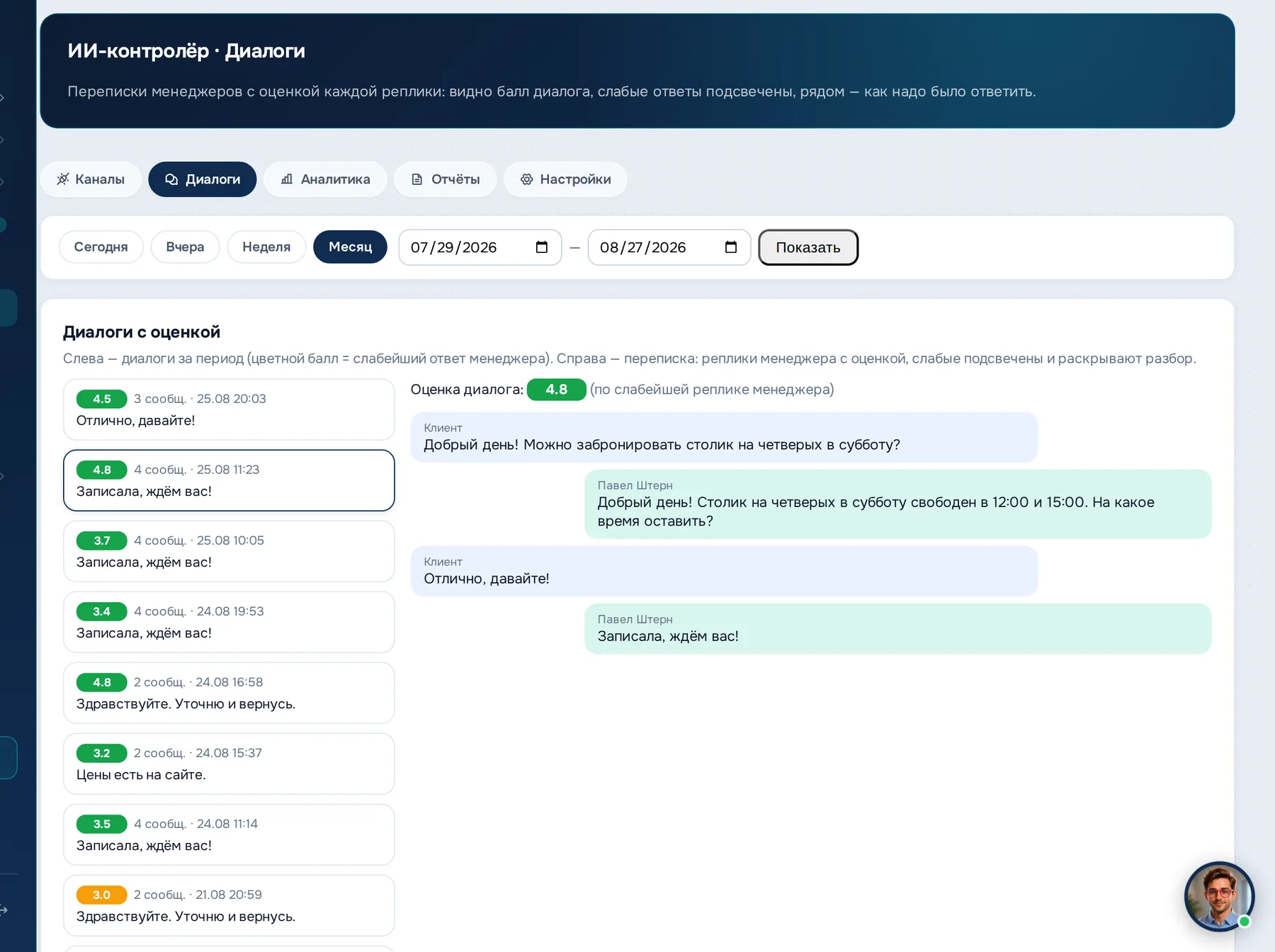Click the Показать button

pyautogui.click(x=808, y=247)
